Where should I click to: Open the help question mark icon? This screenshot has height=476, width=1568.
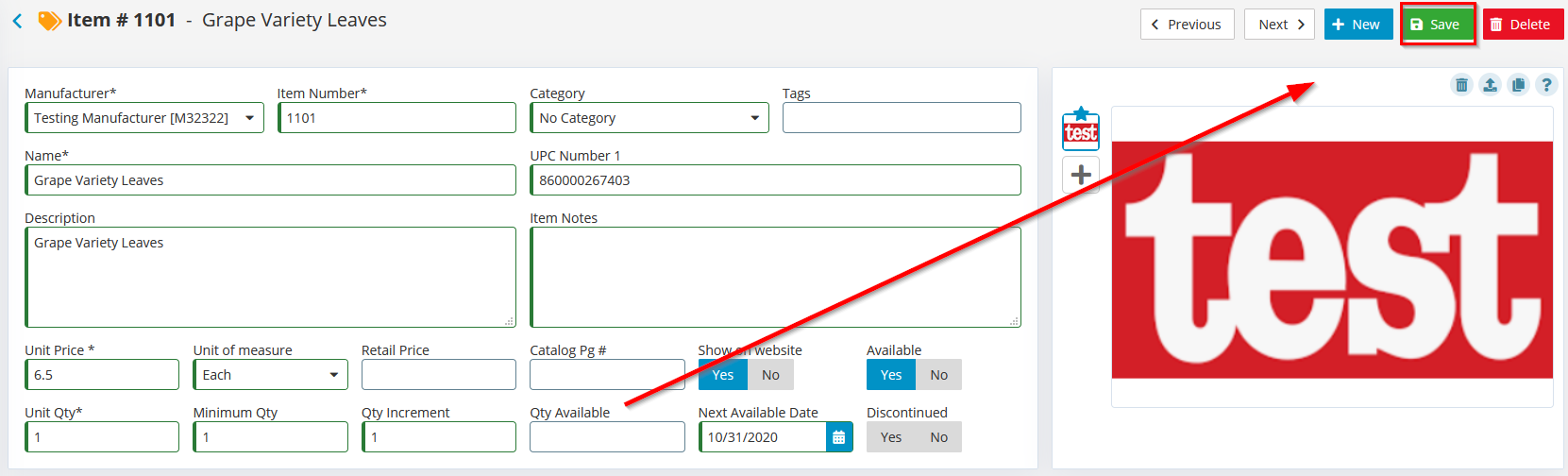pos(1546,85)
